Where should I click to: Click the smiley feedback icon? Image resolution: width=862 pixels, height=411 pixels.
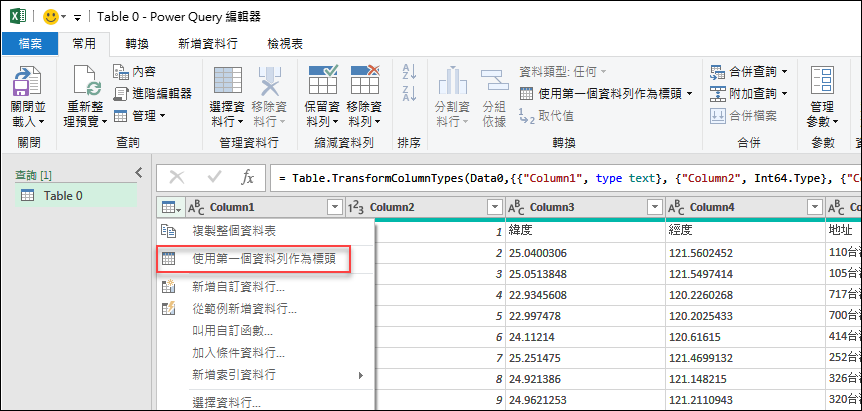click(x=51, y=16)
